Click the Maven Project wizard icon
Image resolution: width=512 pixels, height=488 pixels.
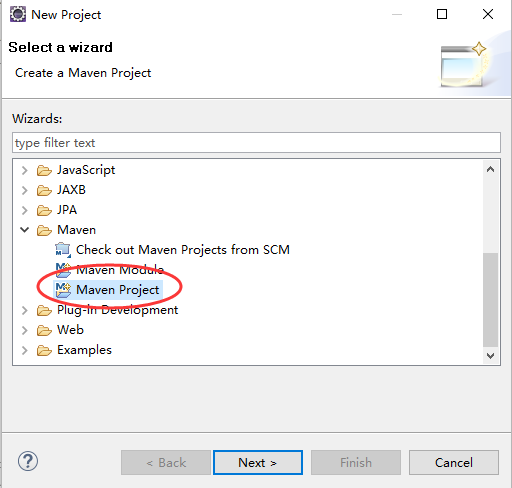[63, 290]
